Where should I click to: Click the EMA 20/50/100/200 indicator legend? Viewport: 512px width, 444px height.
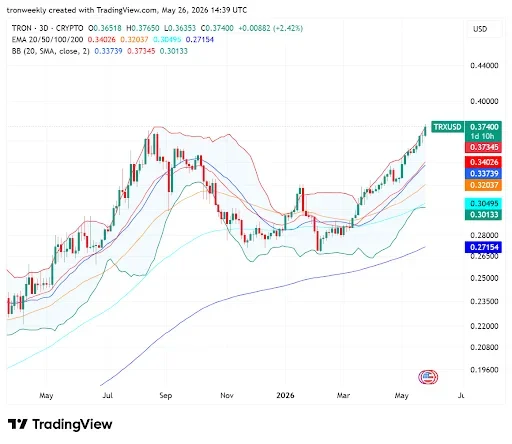(x=47, y=40)
